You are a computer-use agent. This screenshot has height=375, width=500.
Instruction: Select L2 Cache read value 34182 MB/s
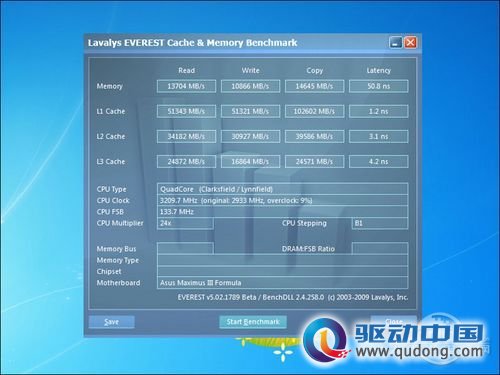click(x=186, y=136)
